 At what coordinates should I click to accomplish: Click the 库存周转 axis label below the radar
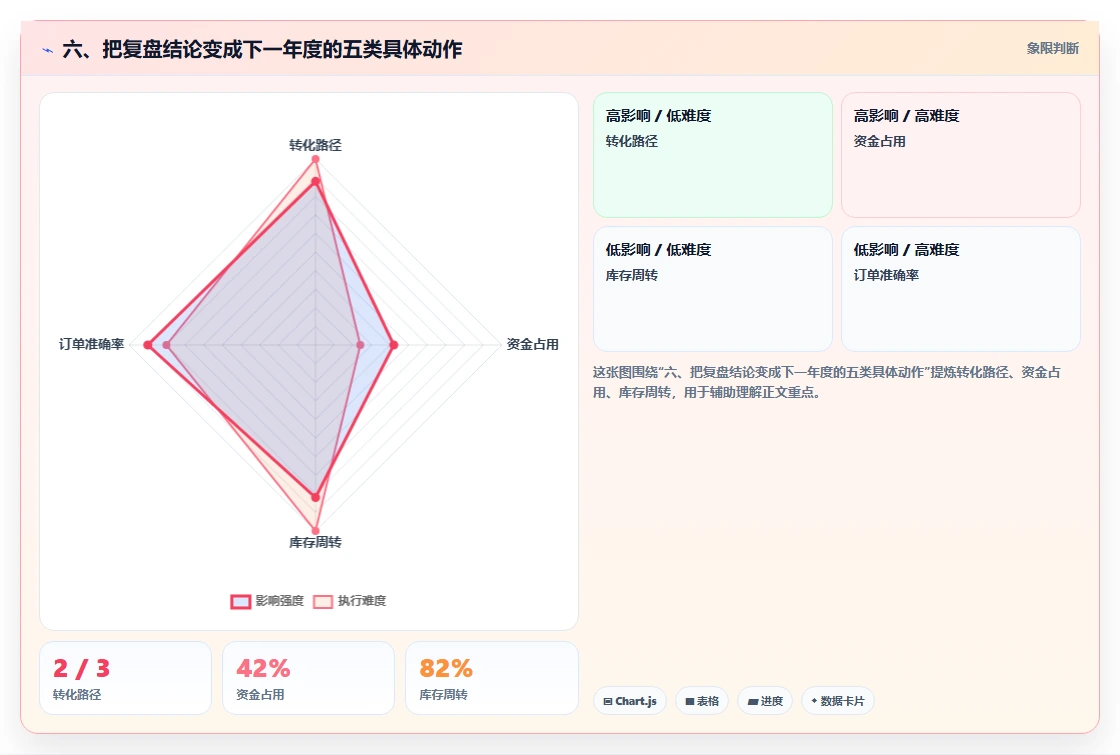(x=315, y=542)
